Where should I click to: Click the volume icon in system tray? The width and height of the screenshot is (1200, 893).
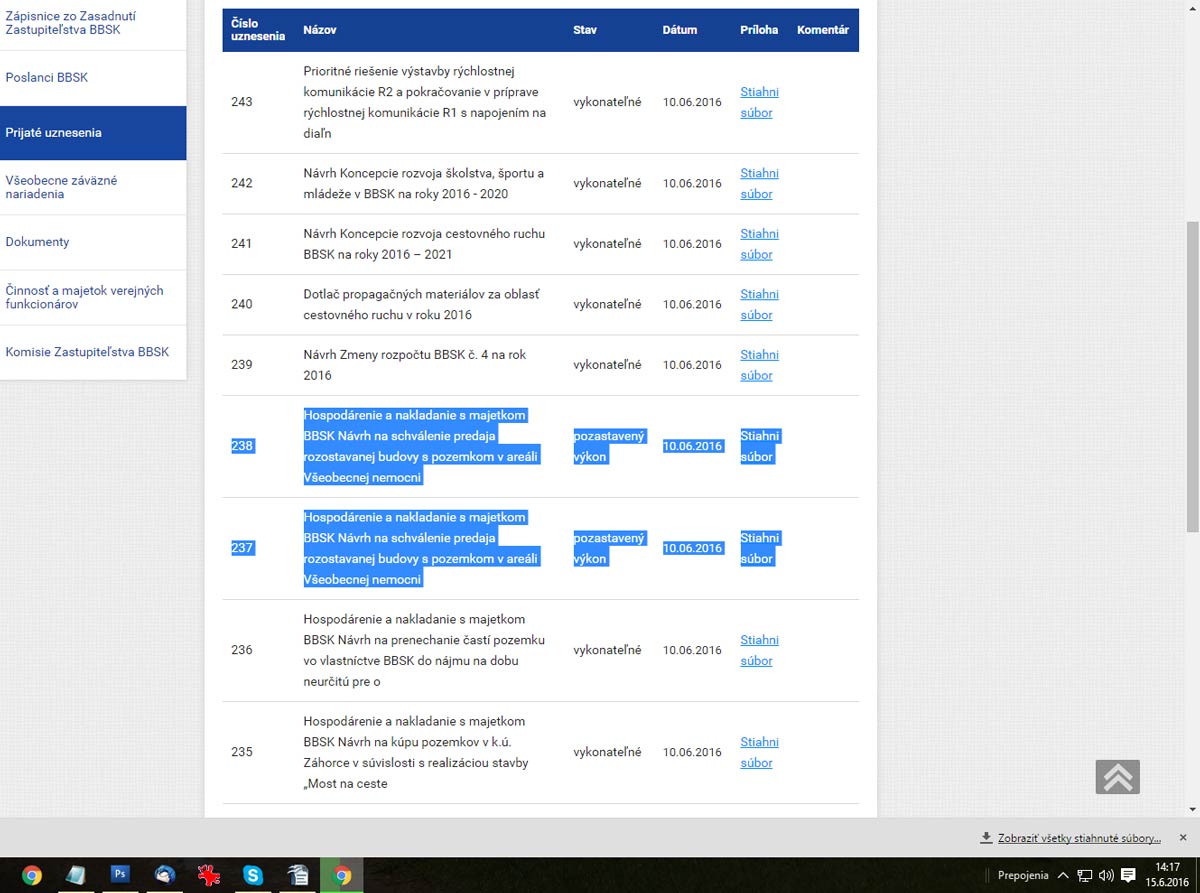(1105, 875)
